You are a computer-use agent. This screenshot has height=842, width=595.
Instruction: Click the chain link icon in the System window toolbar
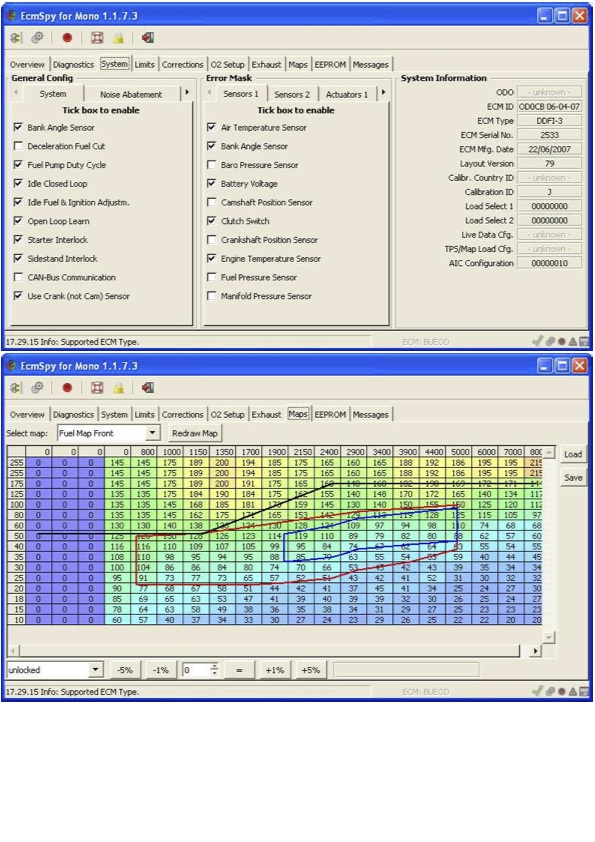coord(37,38)
